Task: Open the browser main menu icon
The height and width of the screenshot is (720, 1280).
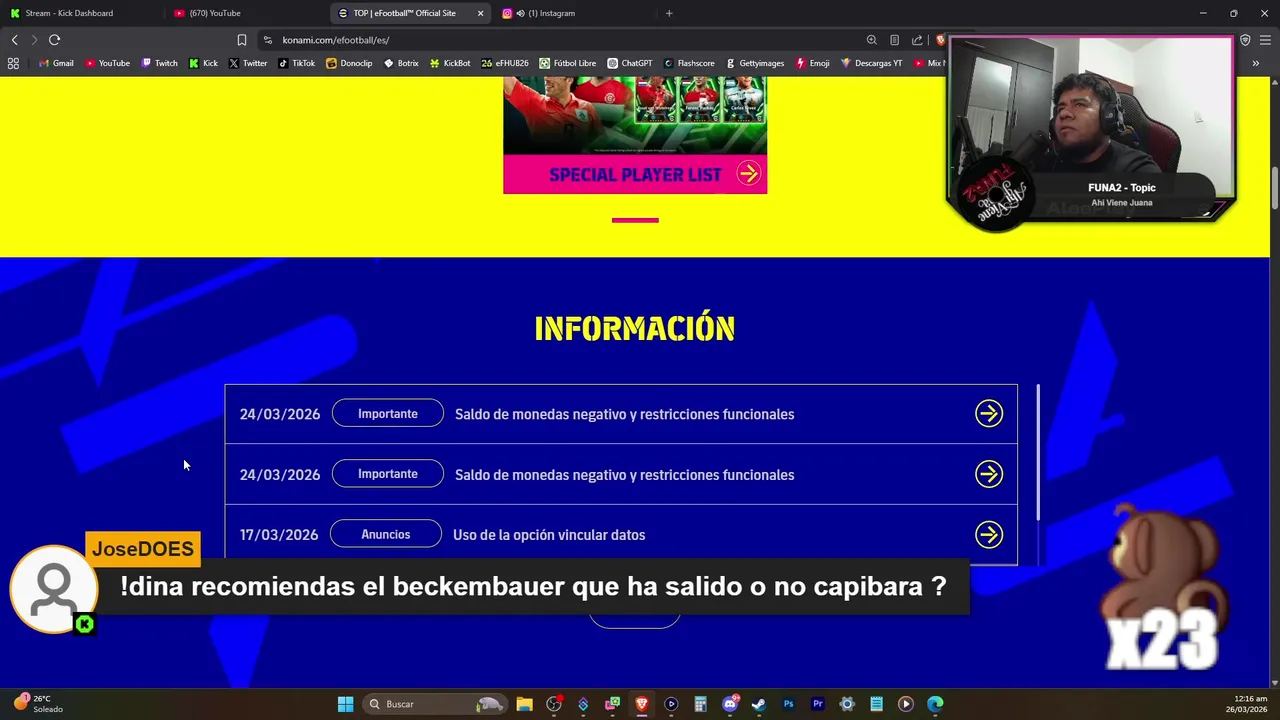Action: (1266, 40)
